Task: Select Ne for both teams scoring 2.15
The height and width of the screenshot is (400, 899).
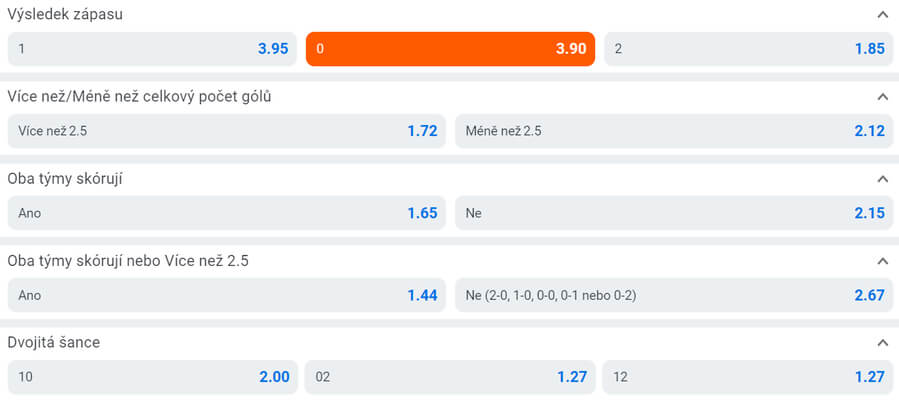Action: [x=674, y=213]
